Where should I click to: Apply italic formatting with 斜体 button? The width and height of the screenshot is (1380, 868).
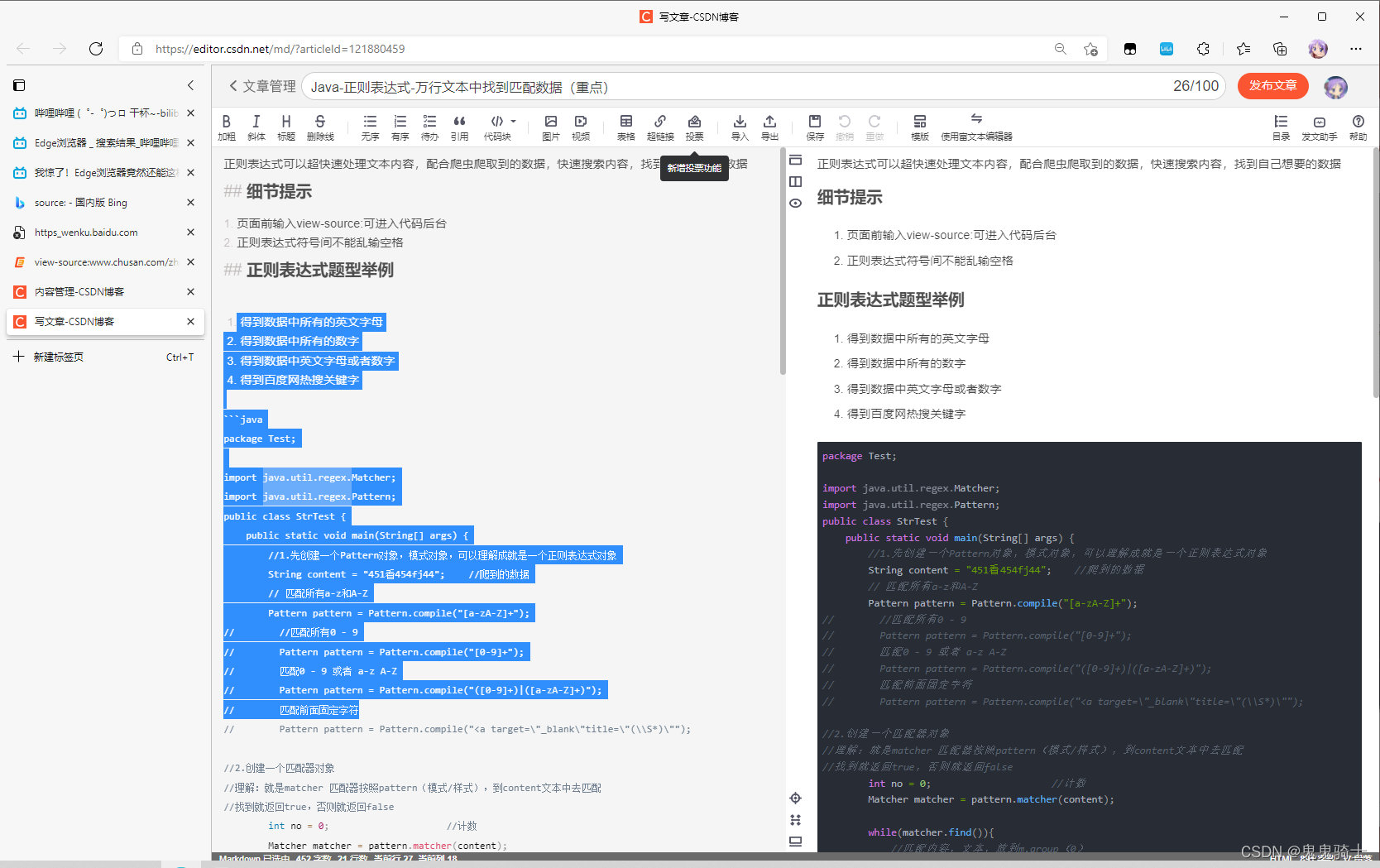(x=256, y=127)
